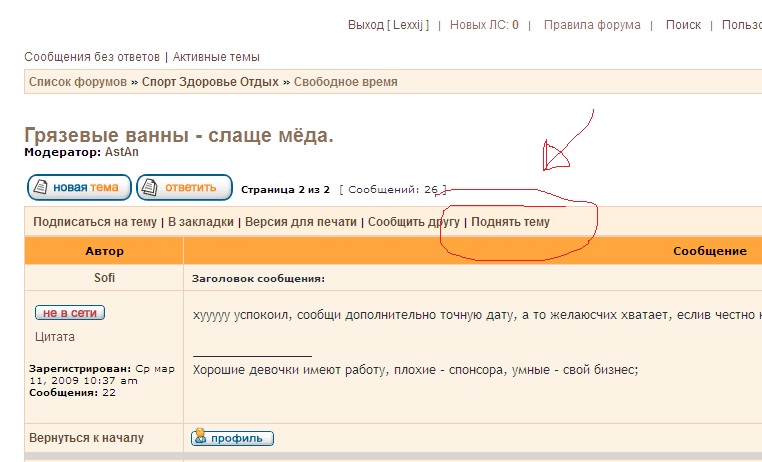Image resolution: width=762 pixels, height=462 pixels.
Task: Open 'Новых ЛС: 0' private messages
Action: click(x=484, y=25)
